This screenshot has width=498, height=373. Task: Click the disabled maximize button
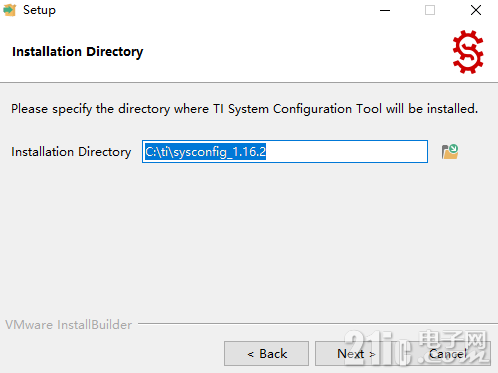[430, 10]
